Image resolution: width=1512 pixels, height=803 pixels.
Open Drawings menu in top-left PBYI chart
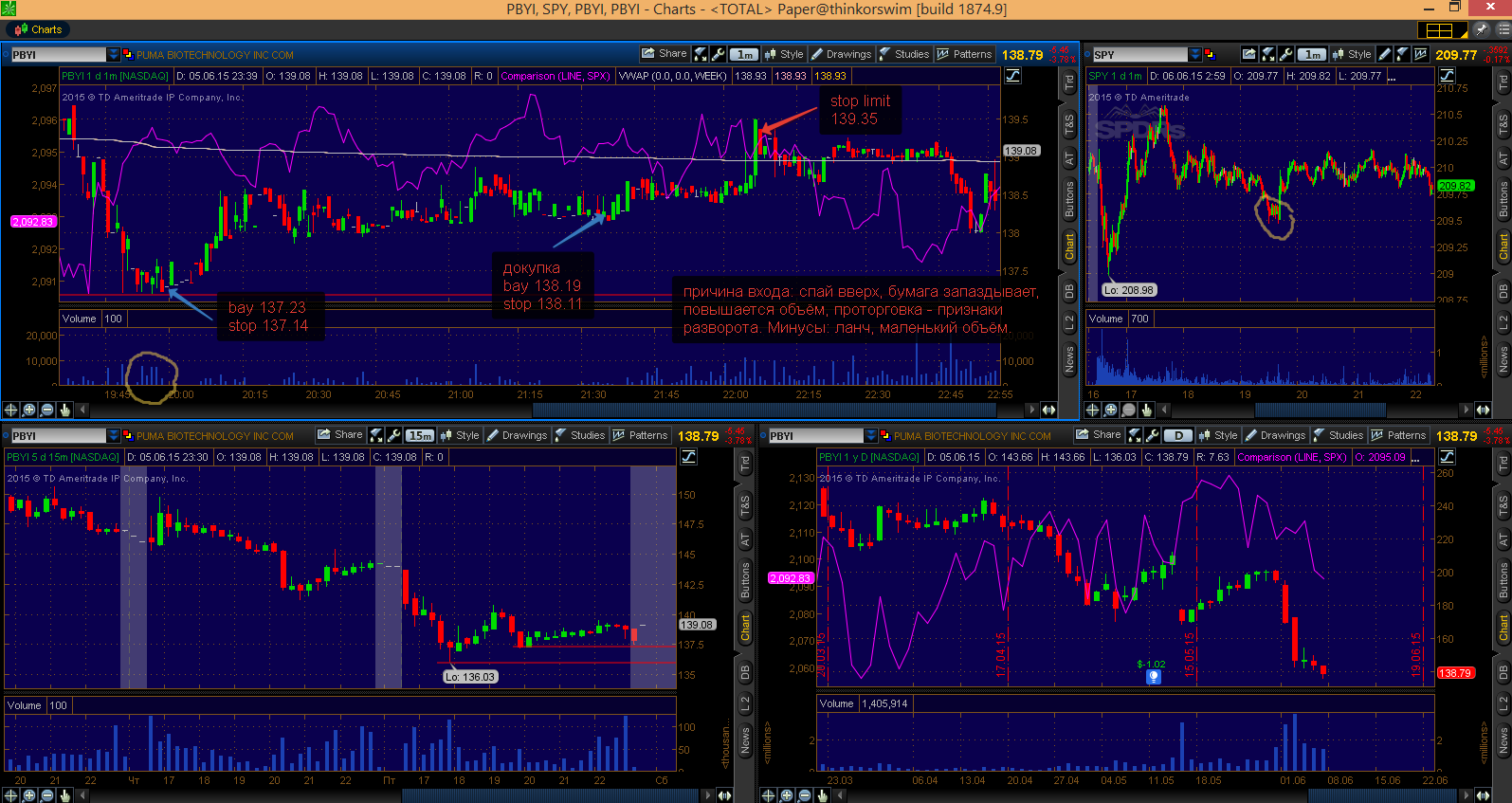(x=841, y=54)
